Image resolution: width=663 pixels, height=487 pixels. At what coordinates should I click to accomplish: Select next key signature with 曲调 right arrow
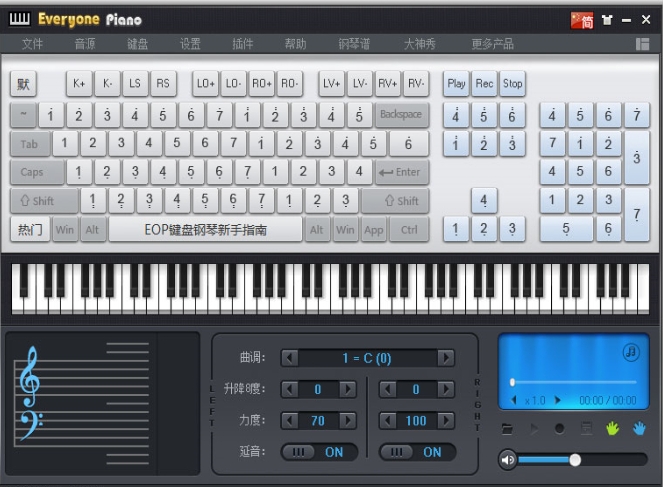pyautogui.click(x=446, y=358)
